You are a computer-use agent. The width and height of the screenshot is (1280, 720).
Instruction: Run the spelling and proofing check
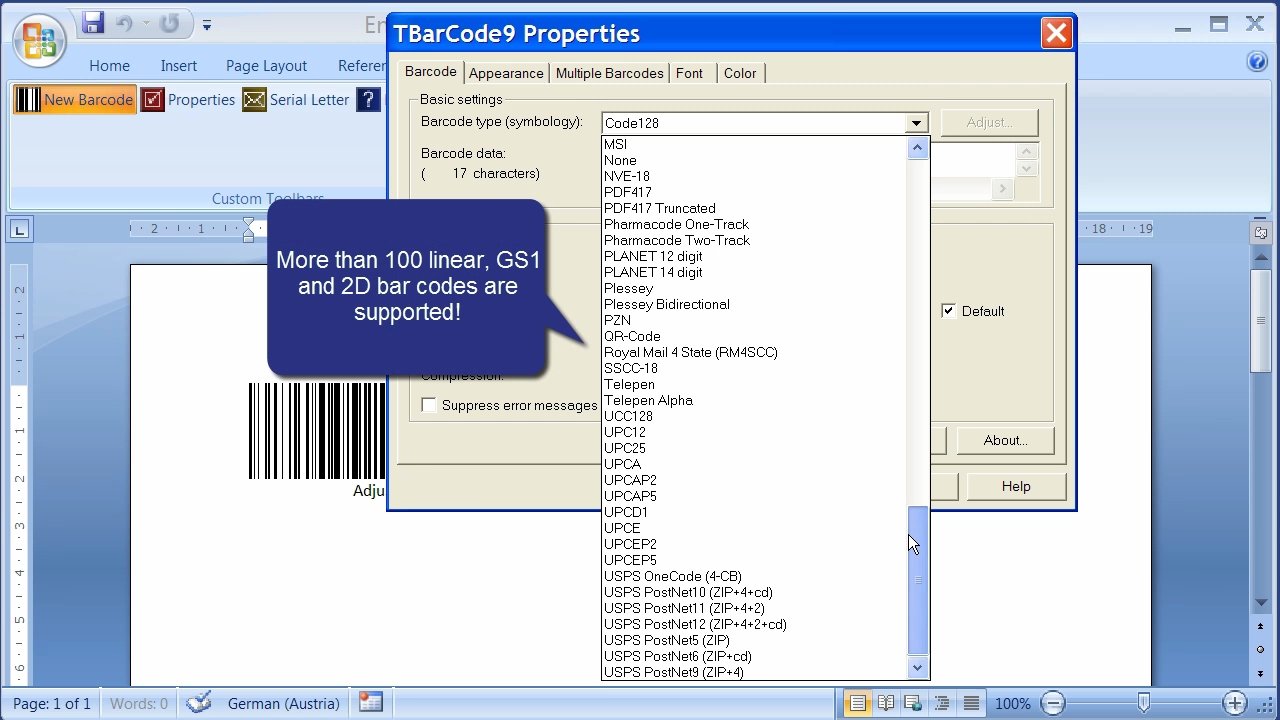[x=199, y=703]
